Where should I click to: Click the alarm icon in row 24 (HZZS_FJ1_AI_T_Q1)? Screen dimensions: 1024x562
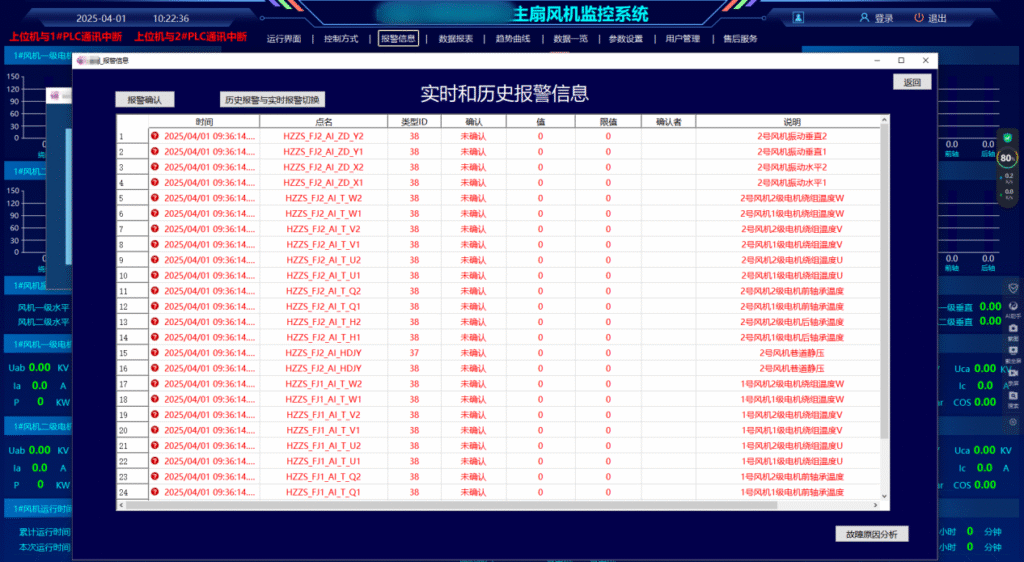pyautogui.click(x=155, y=492)
